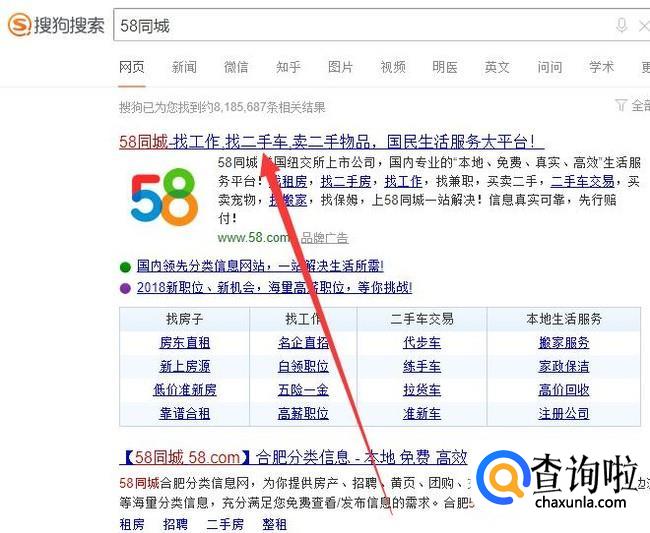Screen dimensions: 650x533
Task: Open the 图片 tab
Action: tap(341, 67)
